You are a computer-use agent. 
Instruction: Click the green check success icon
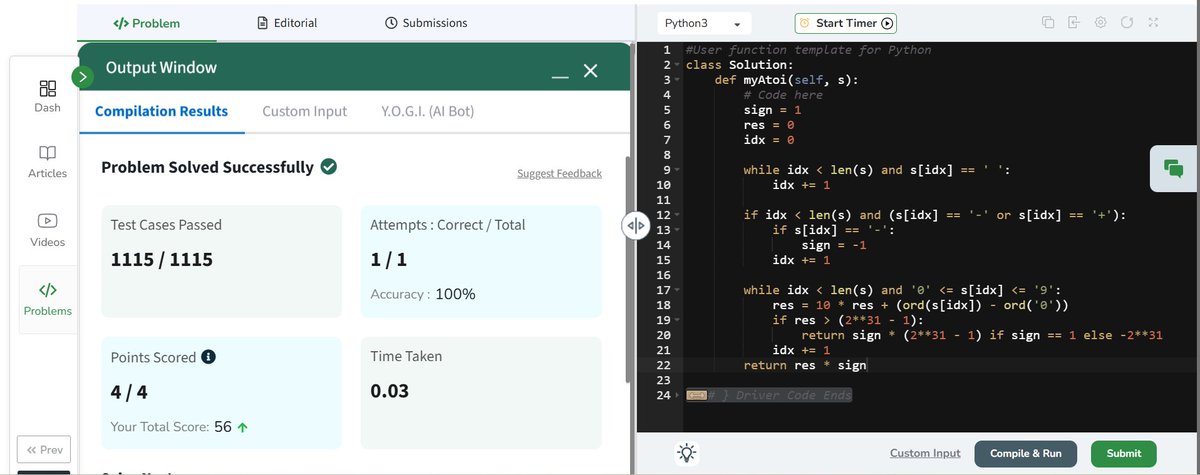(x=329, y=167)
